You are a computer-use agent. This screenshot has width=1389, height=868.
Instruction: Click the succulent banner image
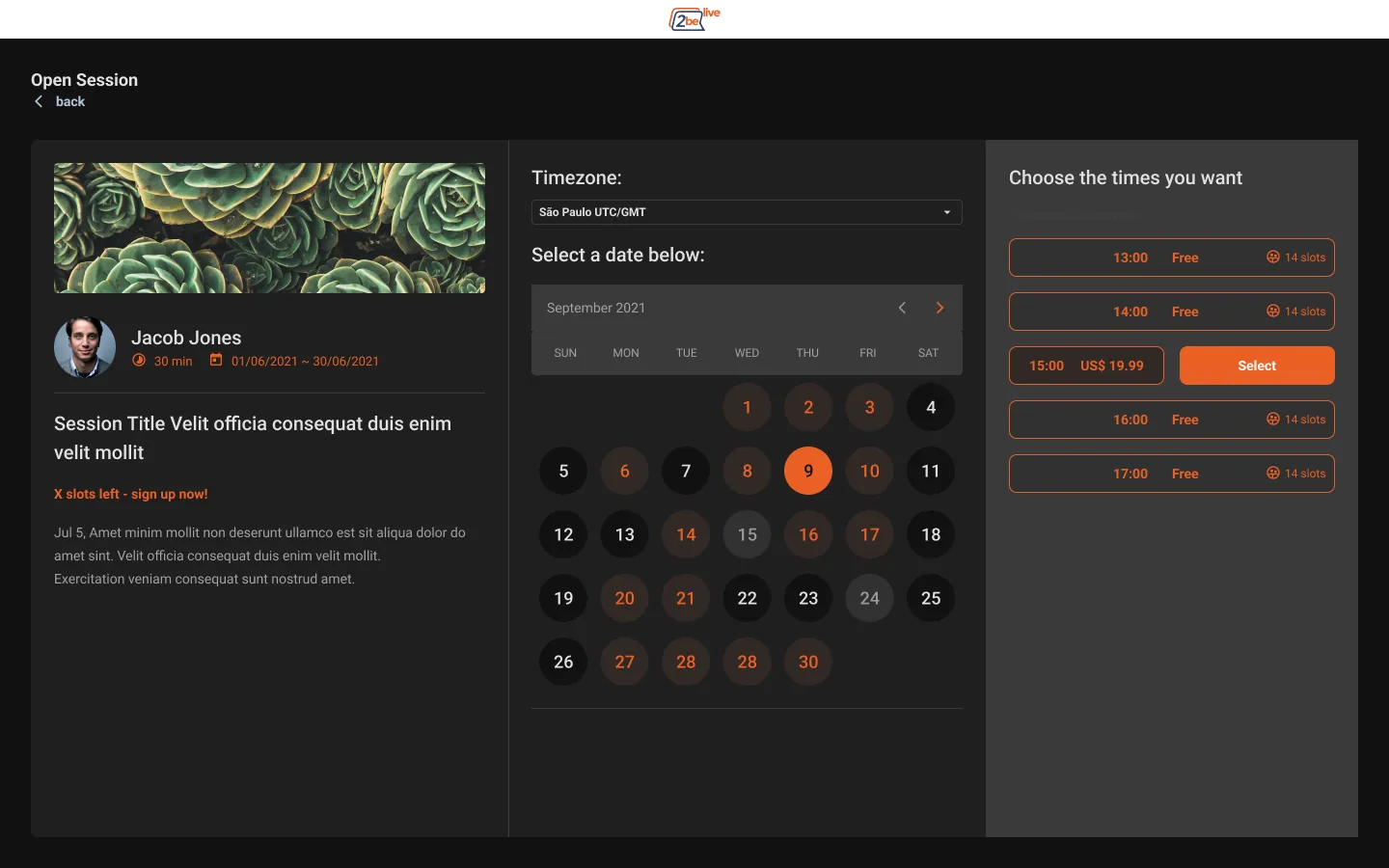(x=269, y=228)
